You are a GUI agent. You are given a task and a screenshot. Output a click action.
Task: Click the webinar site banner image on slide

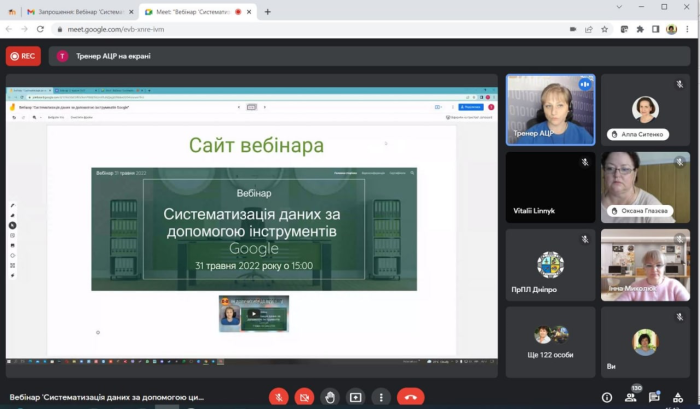coord(254,230)
